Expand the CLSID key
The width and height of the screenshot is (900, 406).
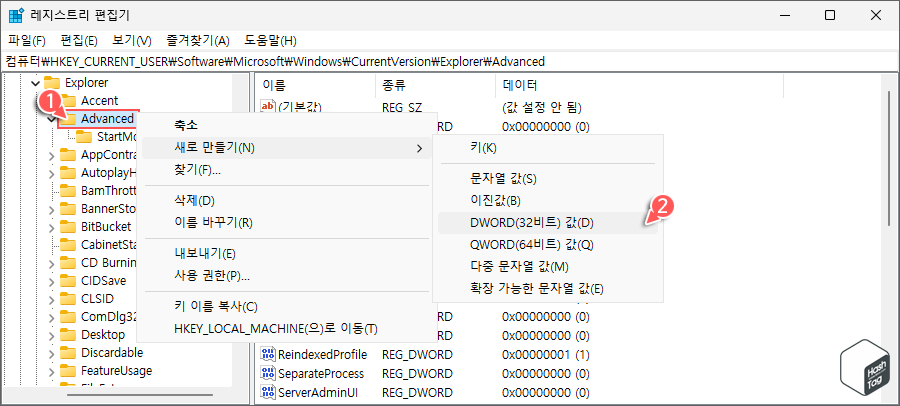tap(52, 299)
